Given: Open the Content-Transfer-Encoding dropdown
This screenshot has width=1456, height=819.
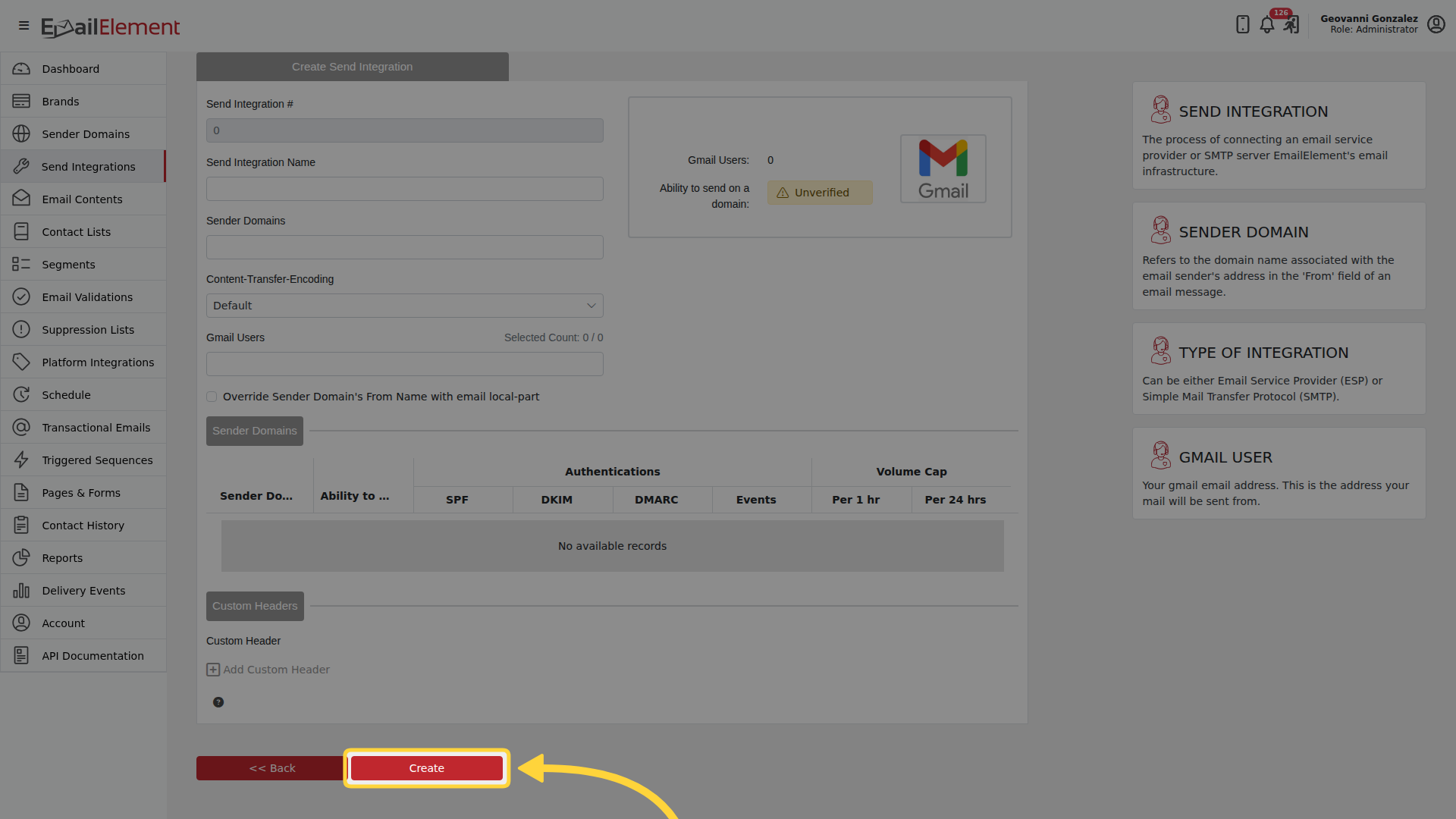Looking at the screenshot, I should (x=405, y=306).
